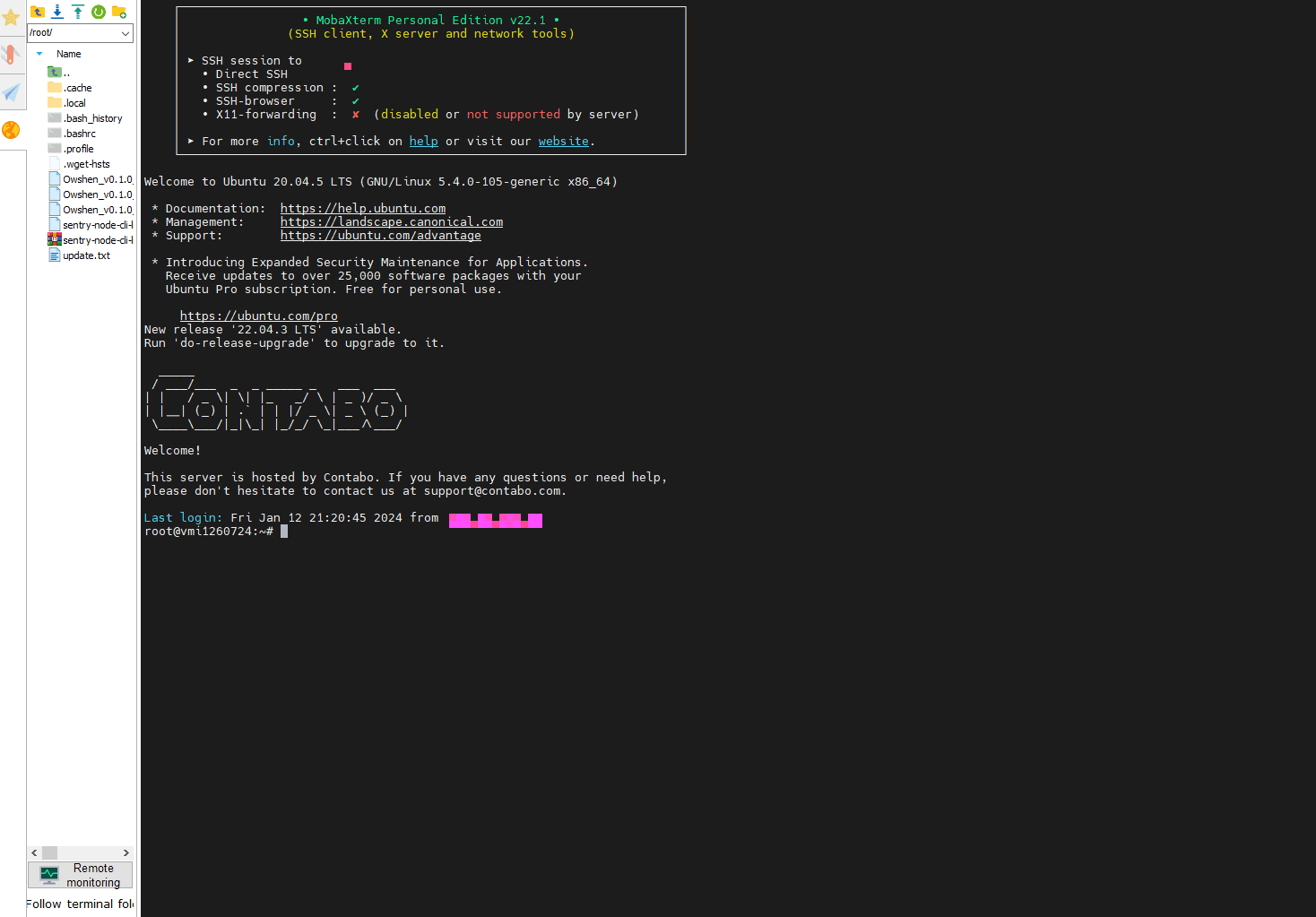
Task: Click the .local folder icon
Action: (55, 103)
